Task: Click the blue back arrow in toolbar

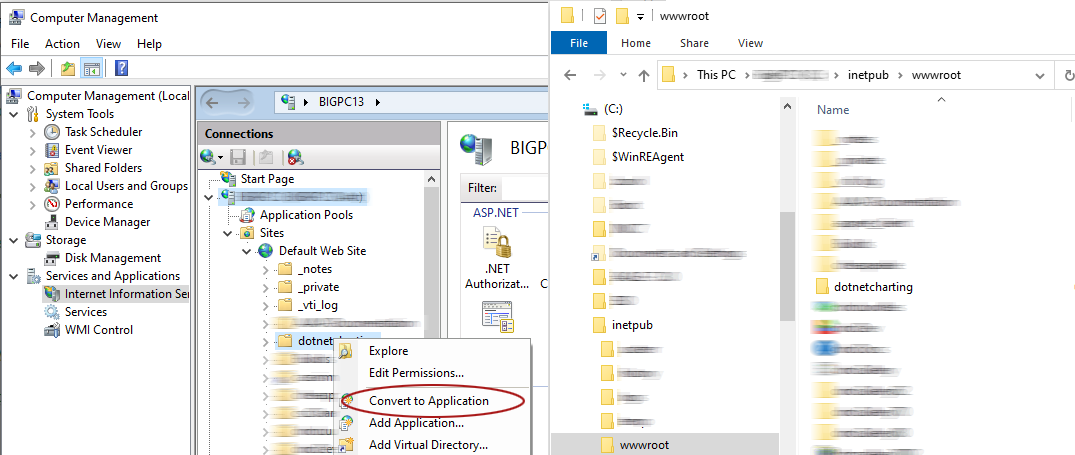Action: point(14,68)
